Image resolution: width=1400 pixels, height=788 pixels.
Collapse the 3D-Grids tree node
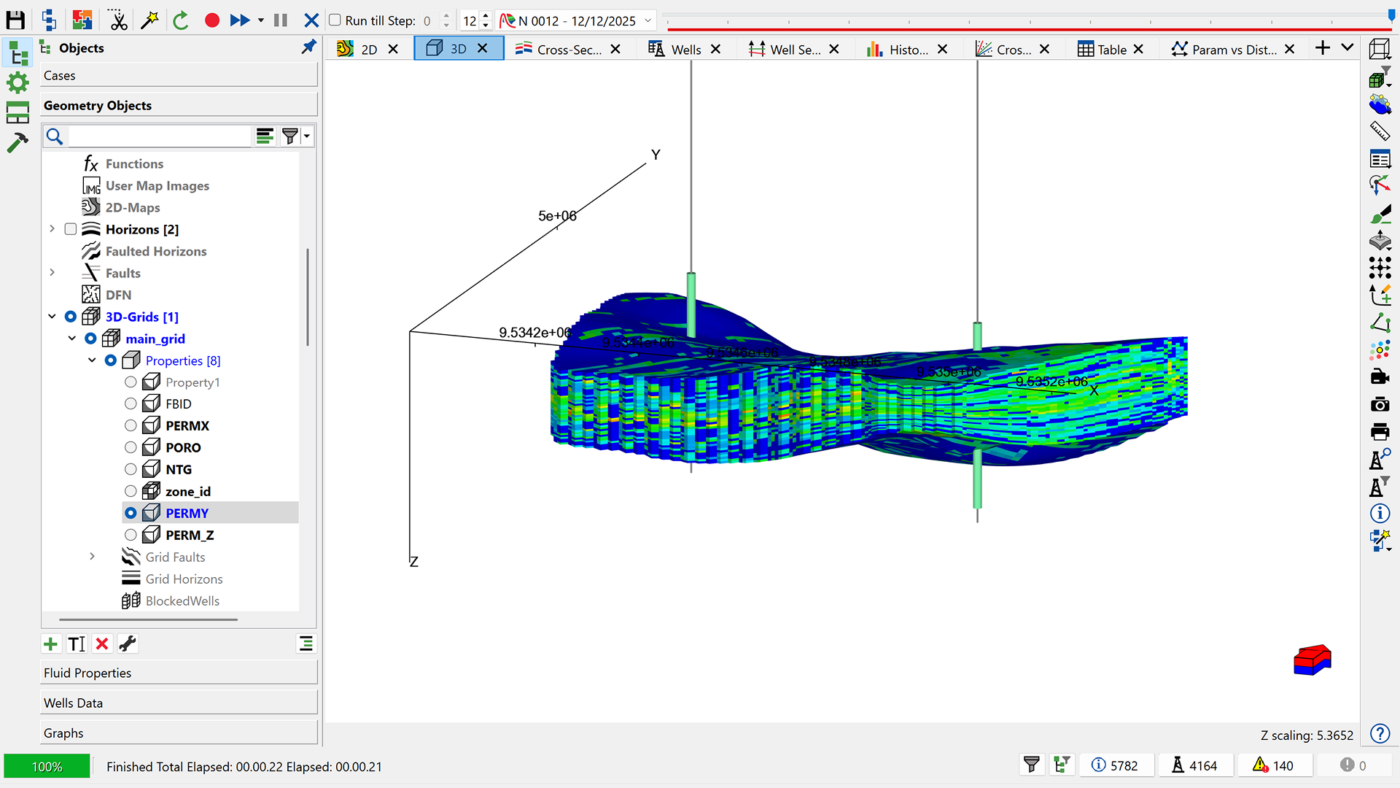[x=52, y=317]
